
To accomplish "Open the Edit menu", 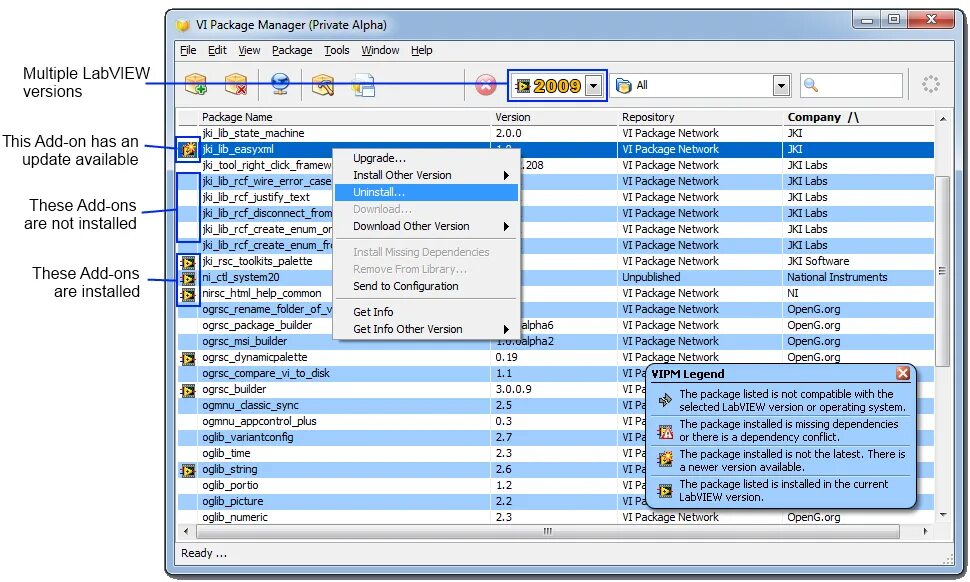I will coord(217,50).
